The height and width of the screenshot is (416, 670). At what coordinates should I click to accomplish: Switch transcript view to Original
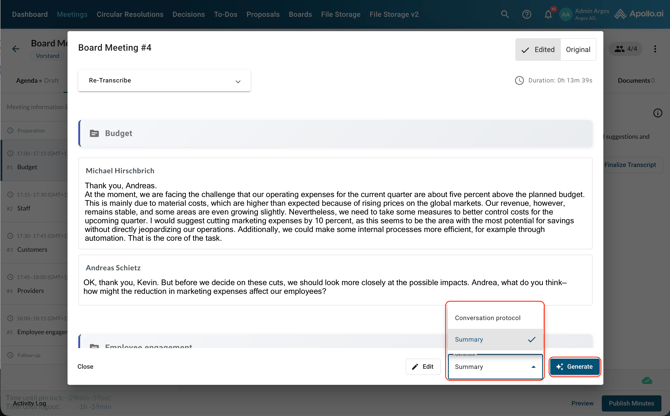click(578, 49)
